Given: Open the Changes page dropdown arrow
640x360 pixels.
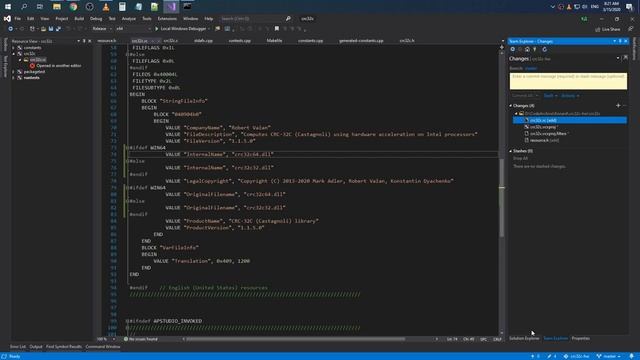Looking at the screenshot, I should pyautogui.click(x=618, y=59).
